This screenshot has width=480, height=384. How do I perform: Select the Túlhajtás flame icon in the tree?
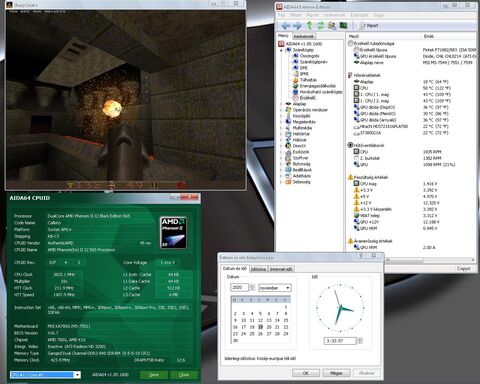[295, 80]
